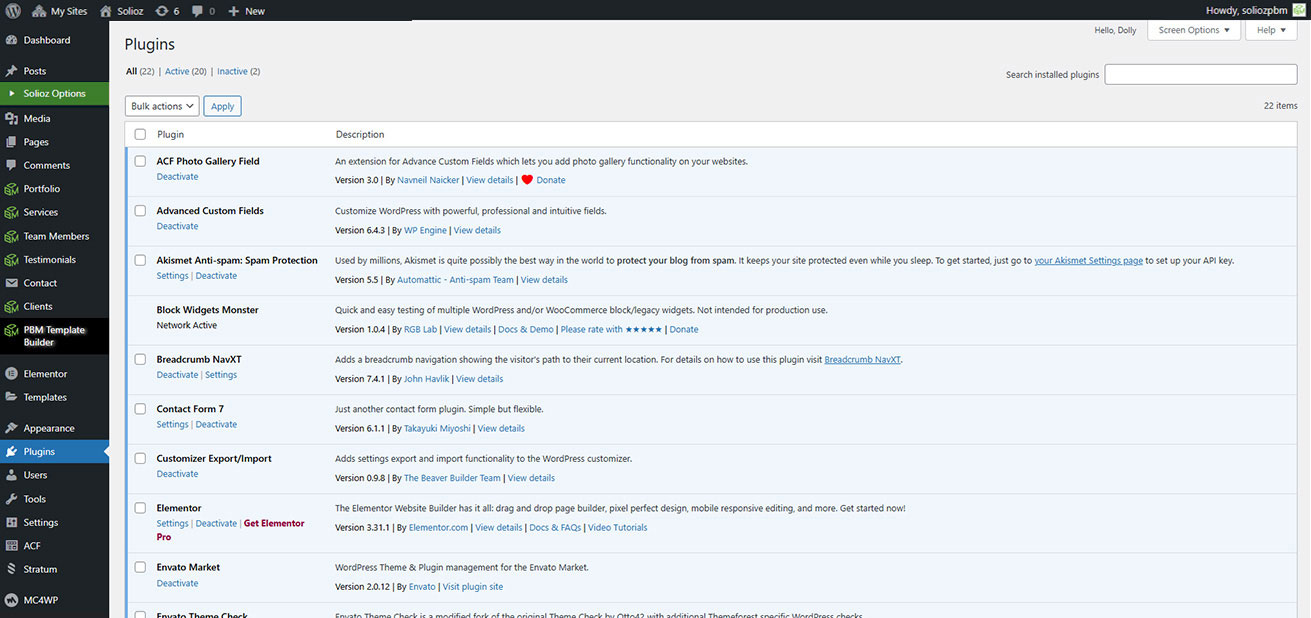Open the updates icon showing 6
The image size is (1311, 618).
coord(161,11)
